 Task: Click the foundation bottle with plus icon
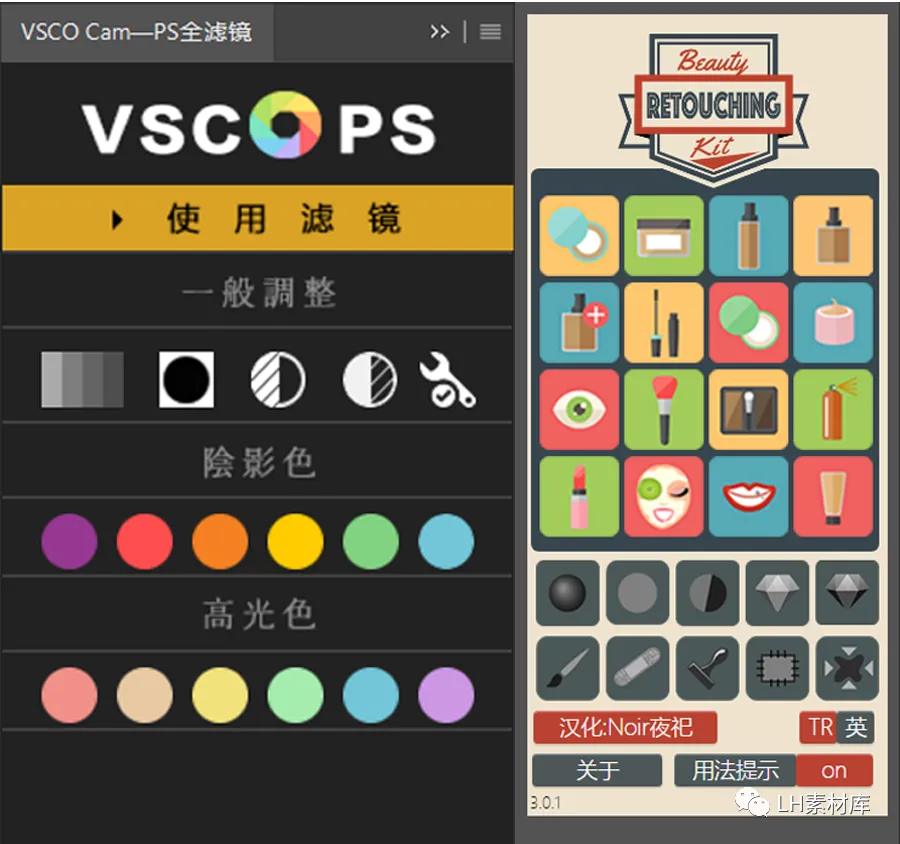point(579,323)
